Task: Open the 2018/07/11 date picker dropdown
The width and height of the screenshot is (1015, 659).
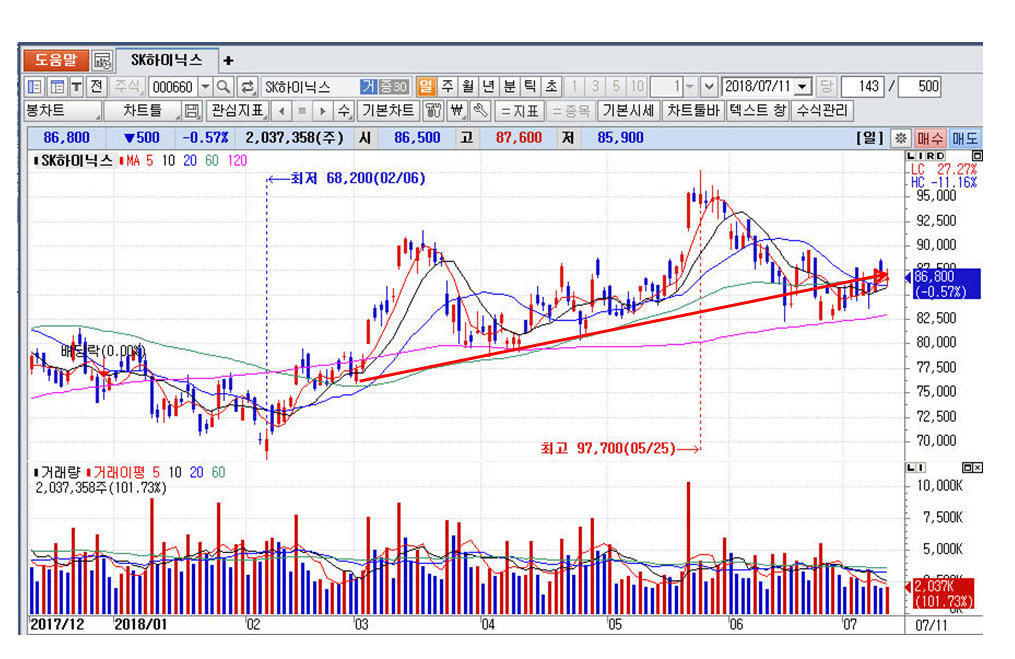Action: click(x=803, y=87)
